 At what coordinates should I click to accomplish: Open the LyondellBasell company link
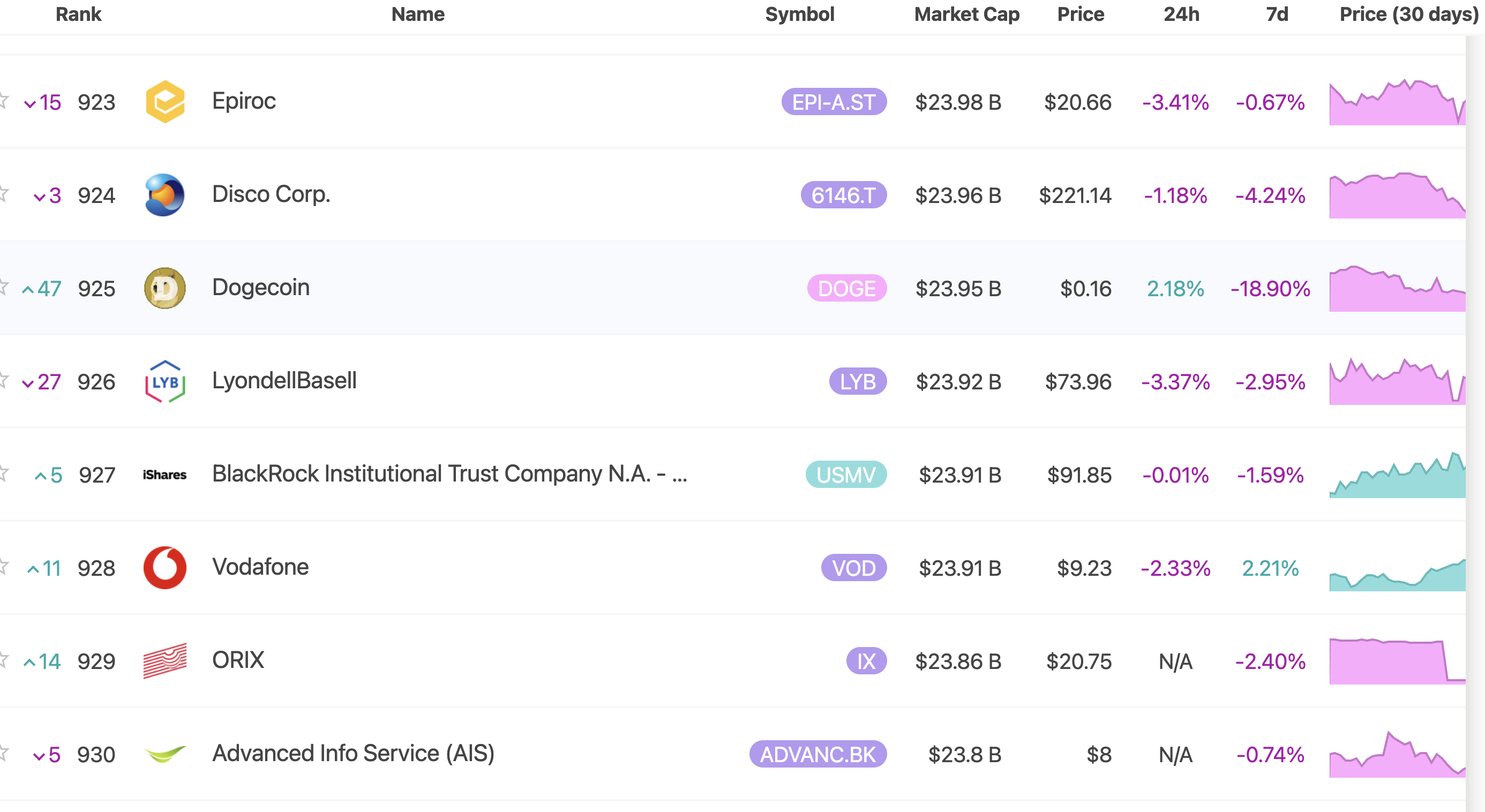coord(284,381)
